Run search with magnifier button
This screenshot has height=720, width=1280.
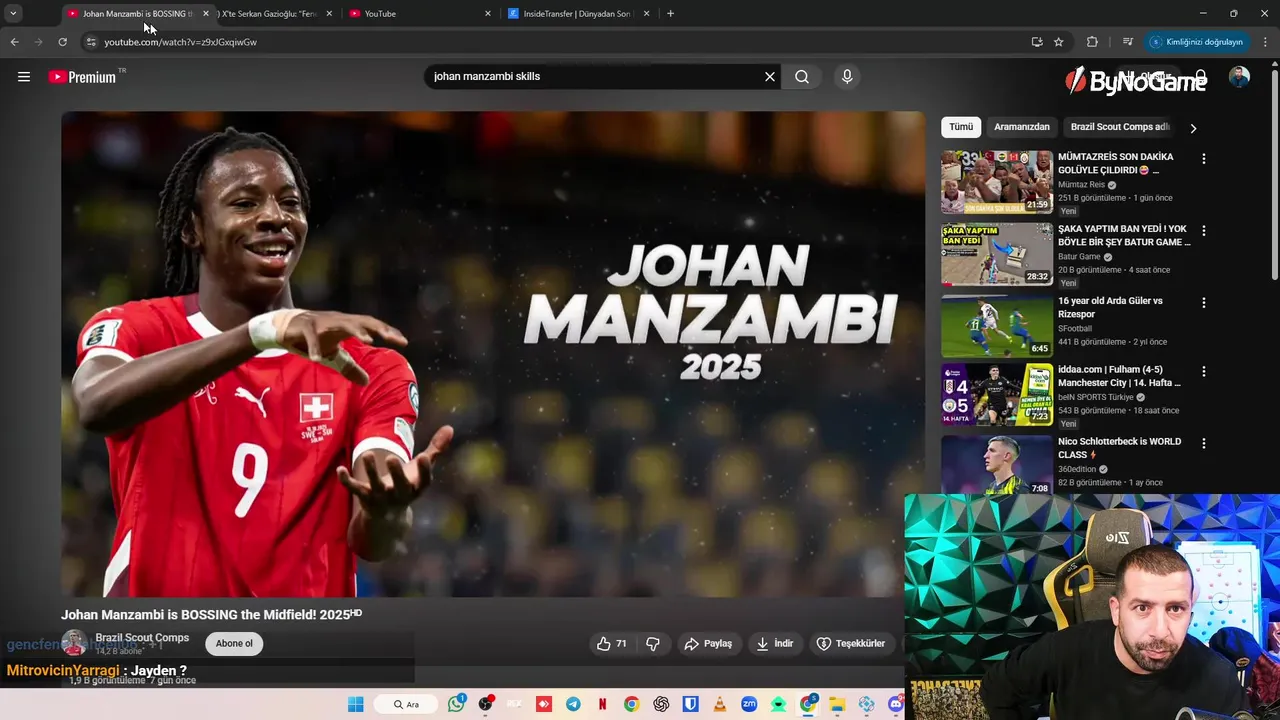point(802,77)
